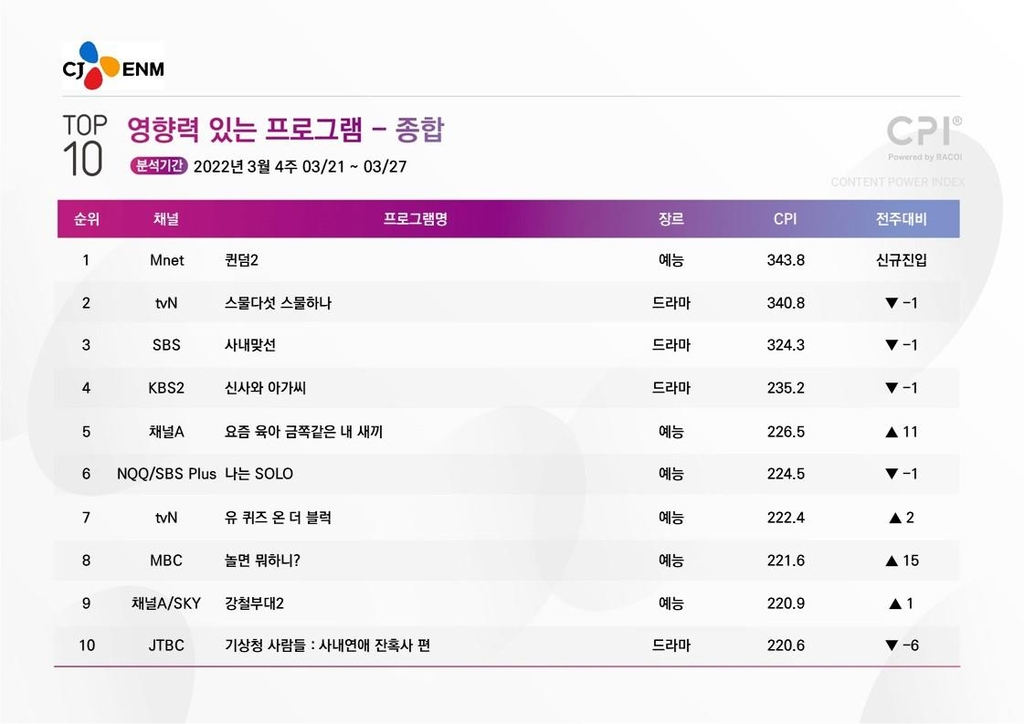
Task: Click the 장르 column header
Action: pyautogui.click(x=671, y=219)
